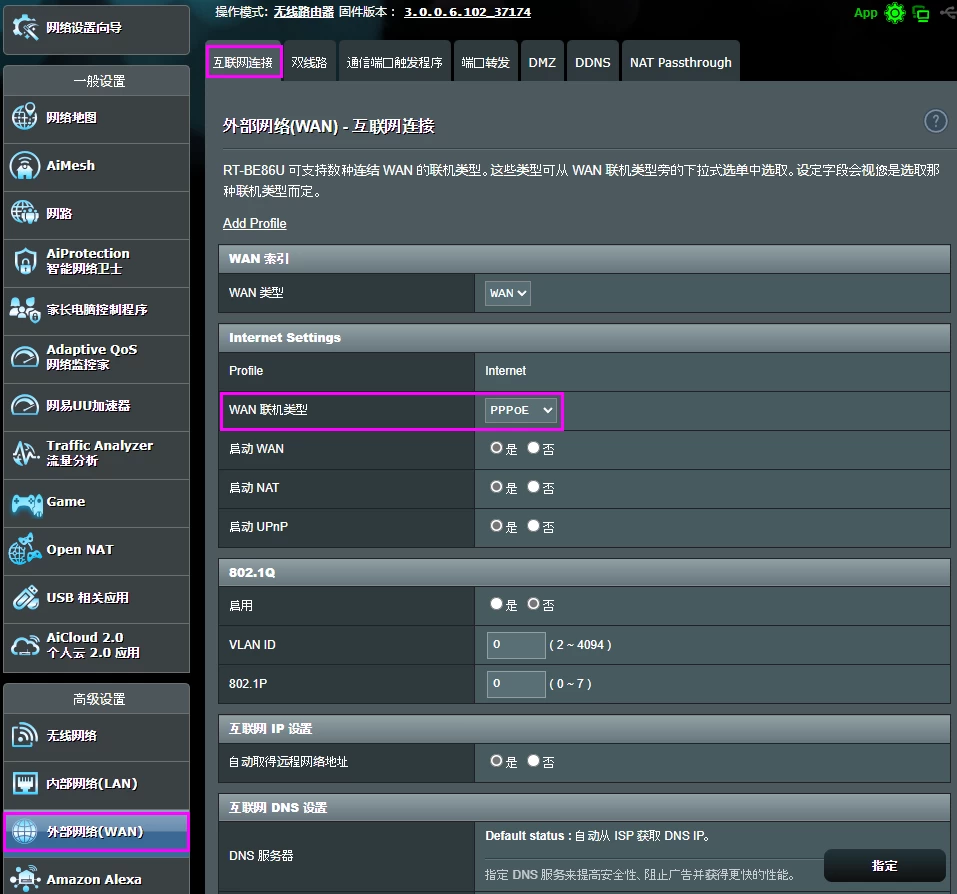This screenshot has width=957, height=894.
Task: Open the Open NAT page
Action: (96, 551)
